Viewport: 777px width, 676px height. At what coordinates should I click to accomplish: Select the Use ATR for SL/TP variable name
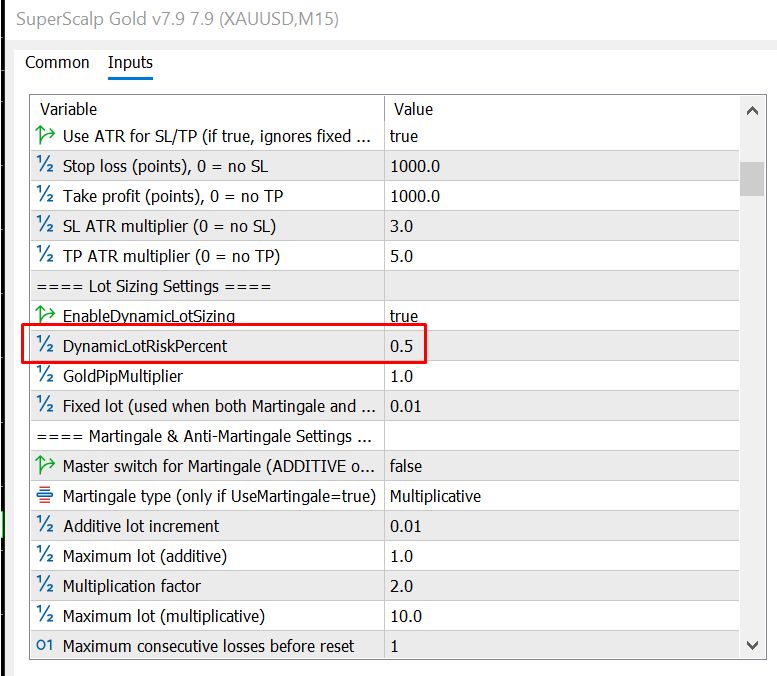216,136
